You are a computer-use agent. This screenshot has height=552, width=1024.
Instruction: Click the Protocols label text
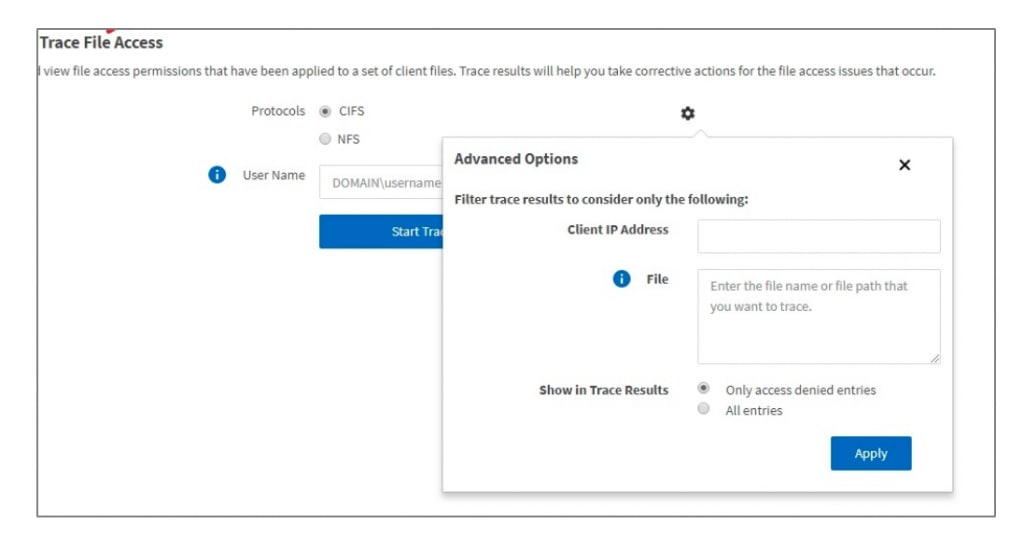pyautogui.click(x=278, y=111)
